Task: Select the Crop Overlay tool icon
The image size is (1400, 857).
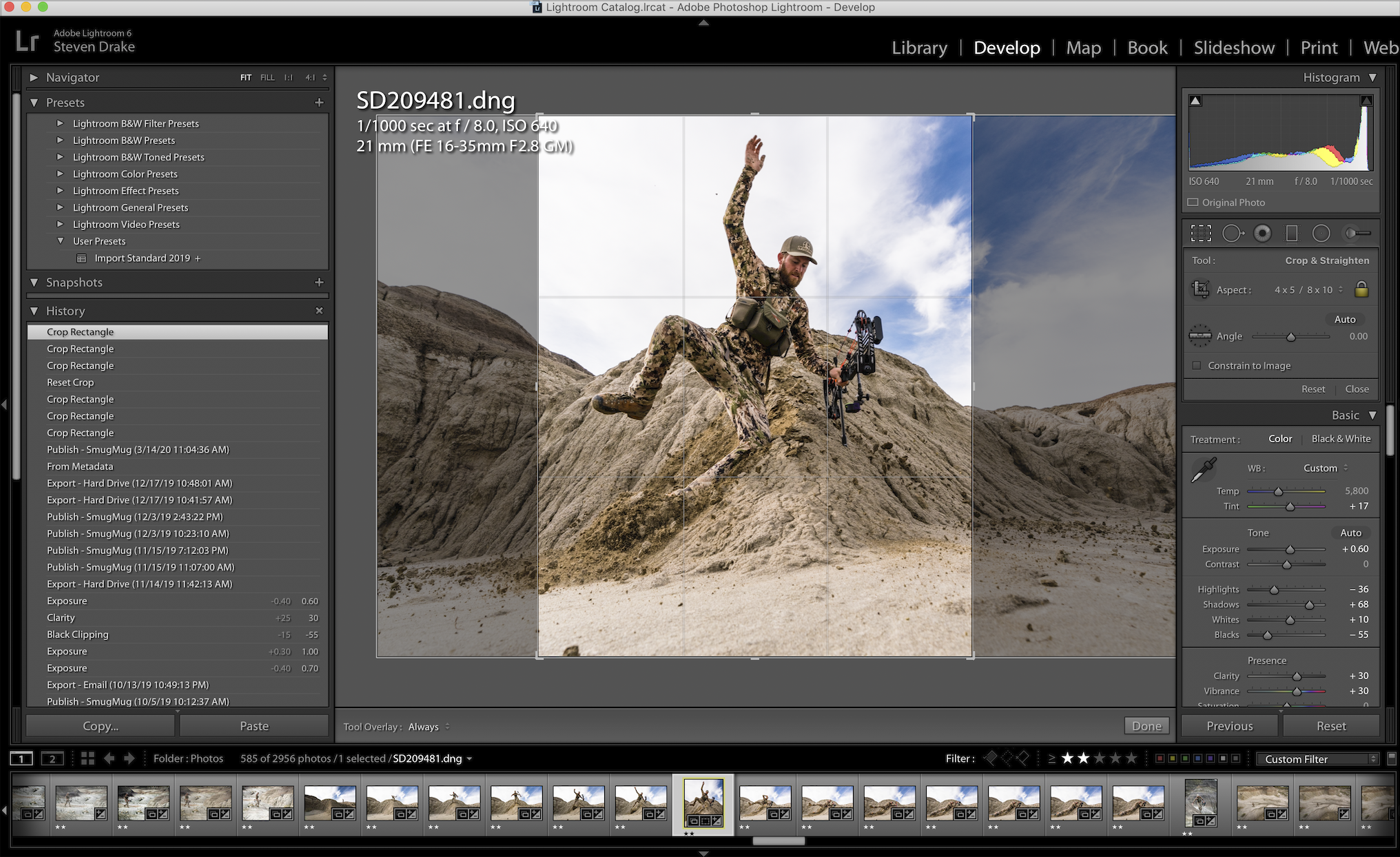Action: click(1201, 234)
